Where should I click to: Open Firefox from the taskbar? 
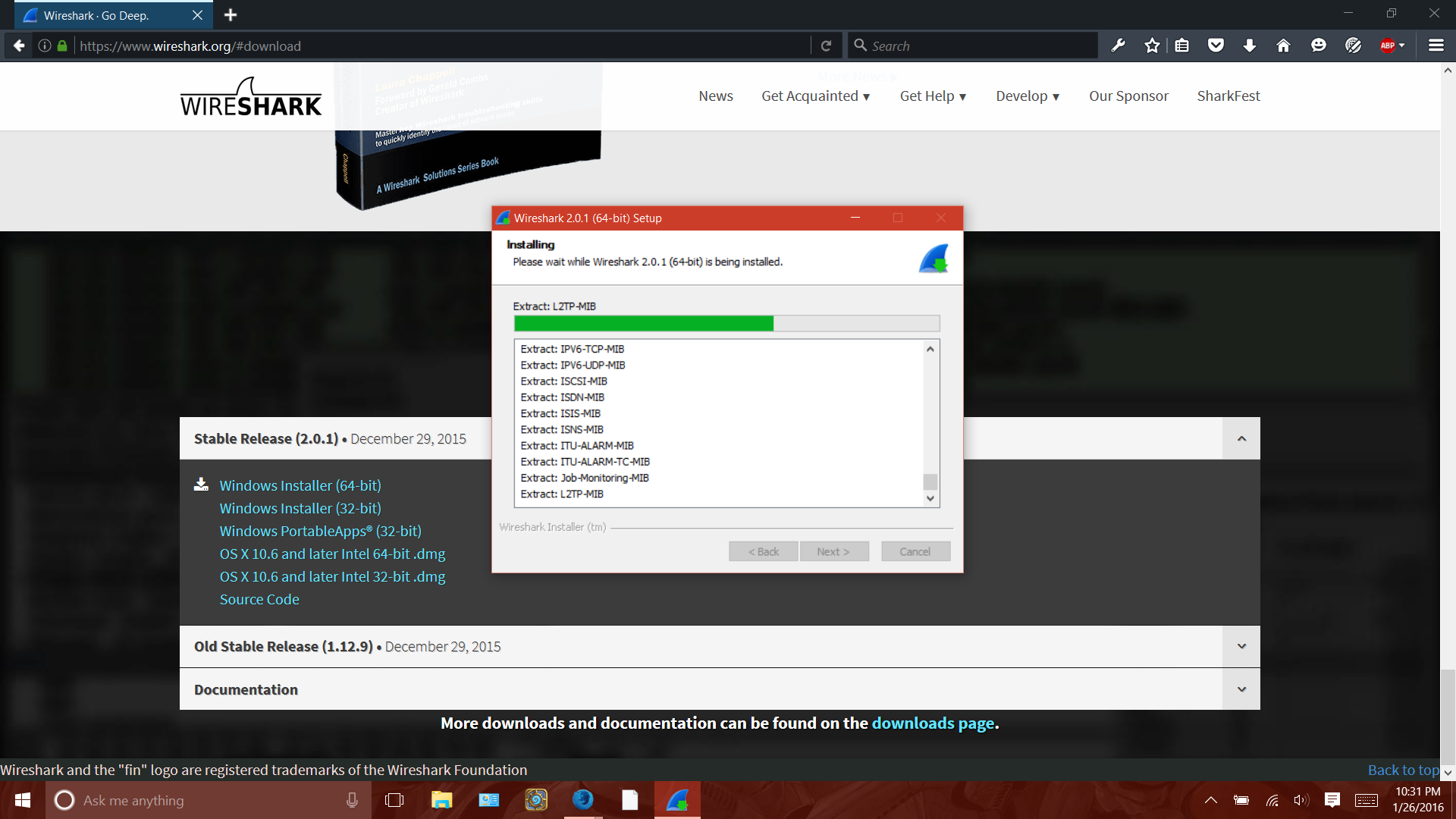point(582,800)
